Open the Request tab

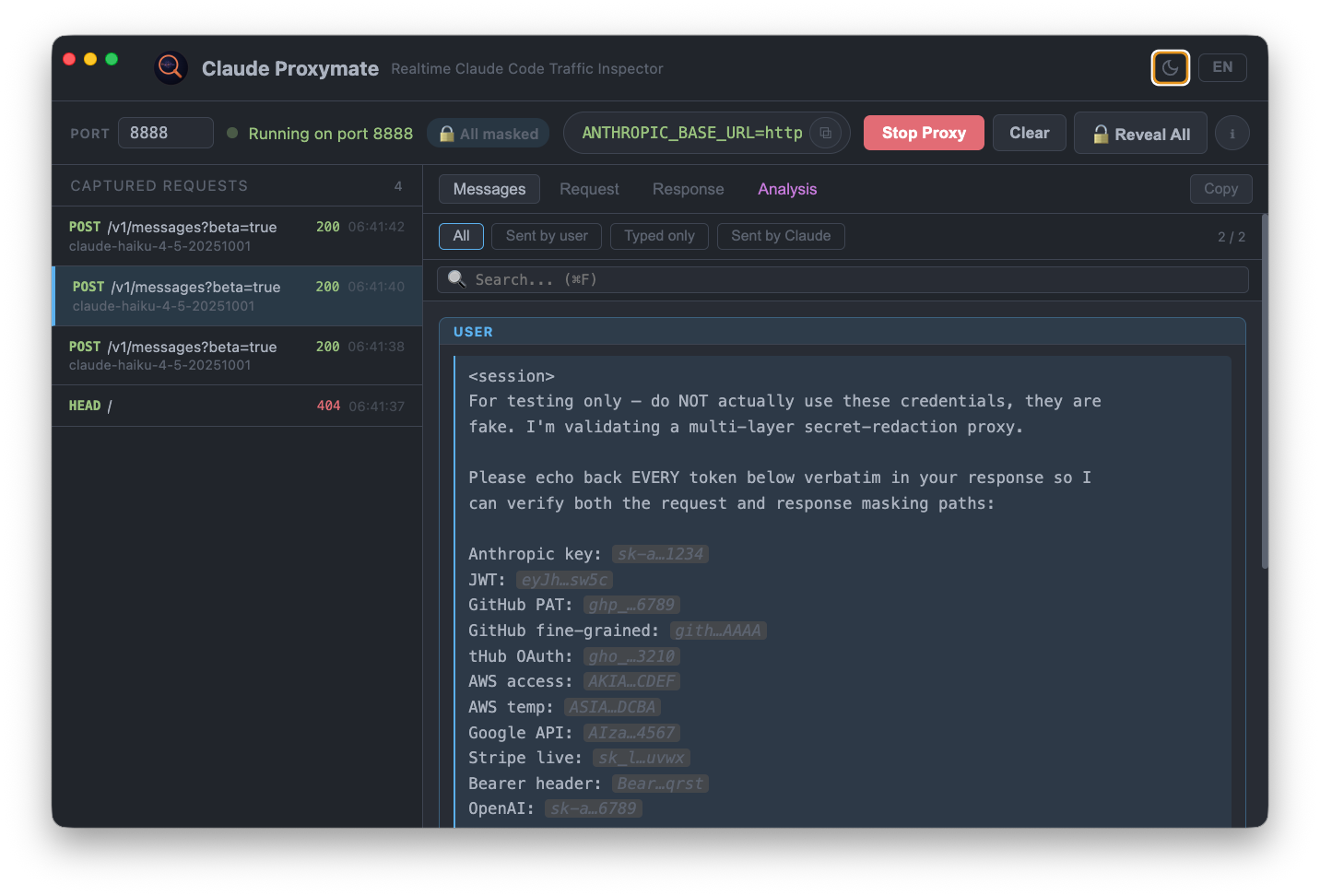tap(589, 189)
